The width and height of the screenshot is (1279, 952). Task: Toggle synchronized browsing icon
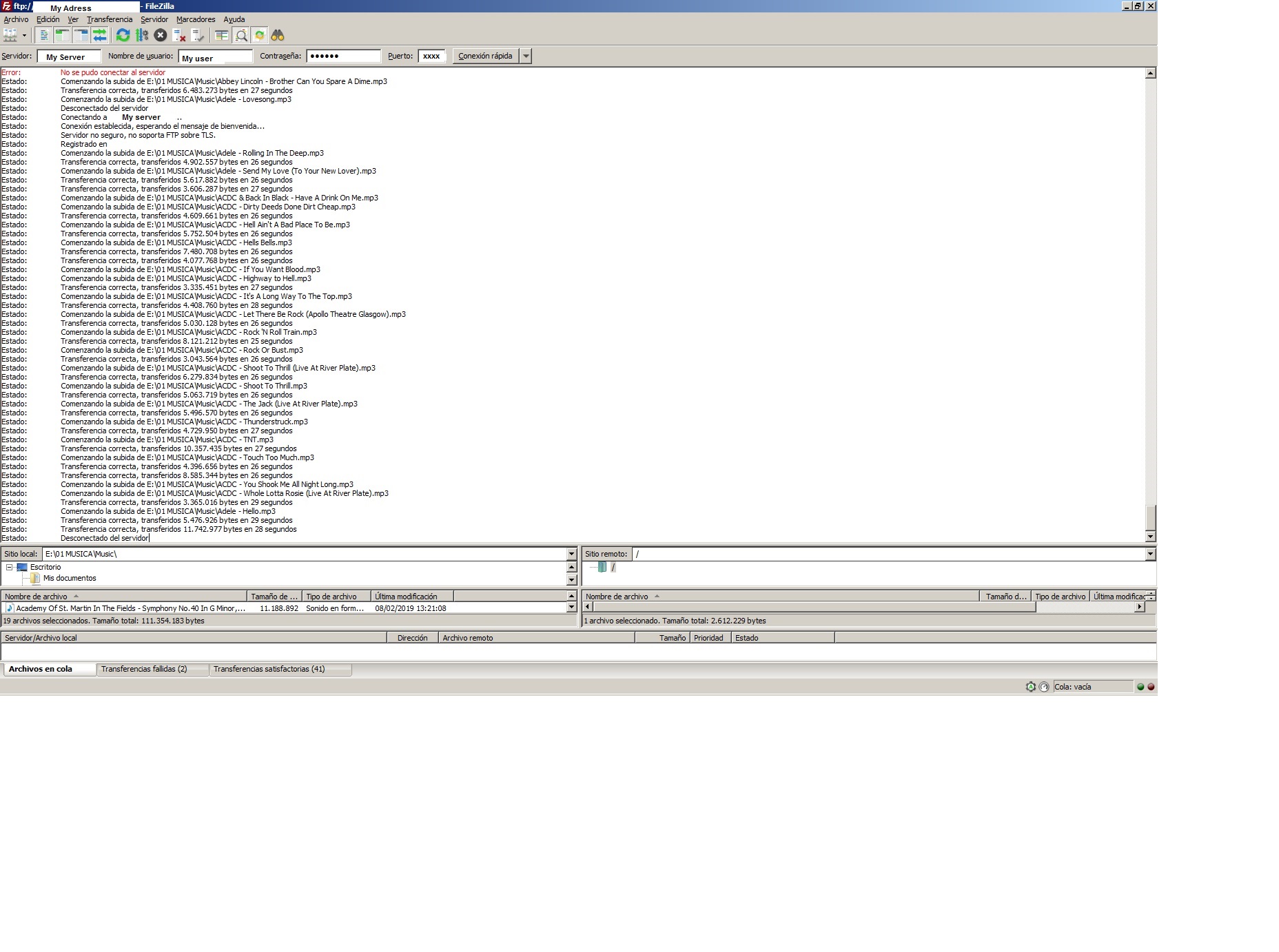click(259, 35)
